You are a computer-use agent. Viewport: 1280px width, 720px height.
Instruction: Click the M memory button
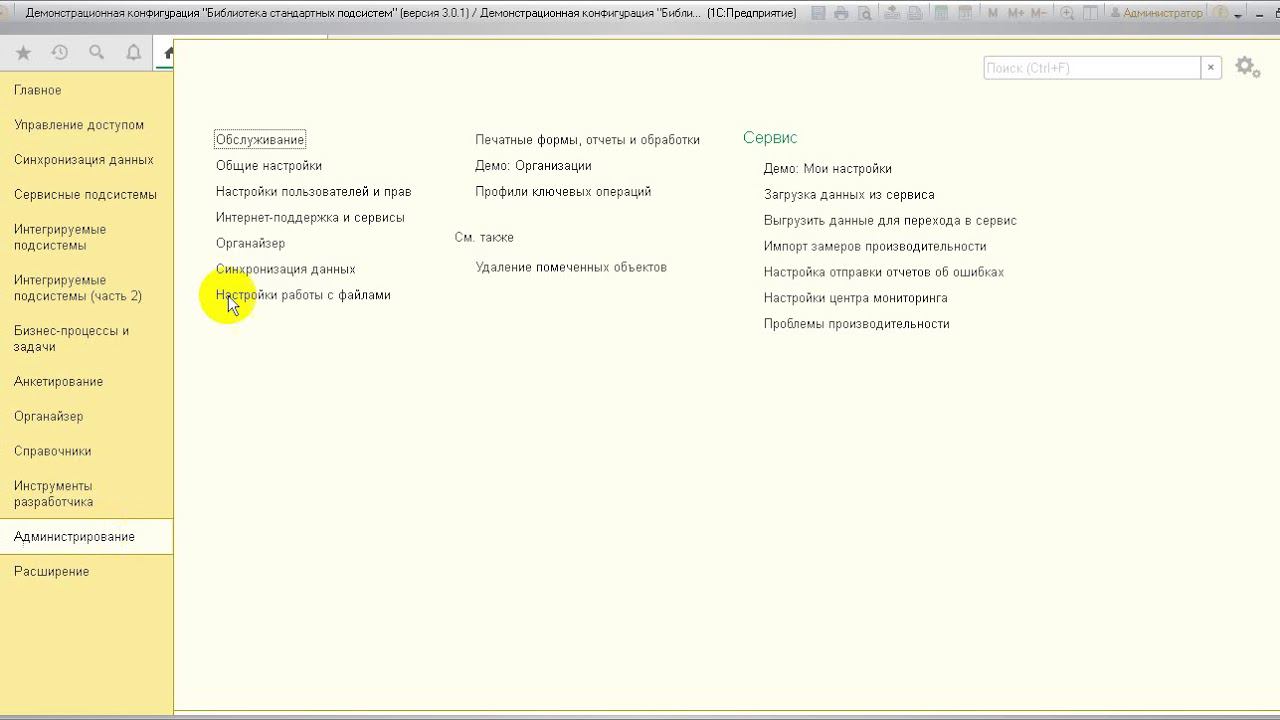(992, 13)
